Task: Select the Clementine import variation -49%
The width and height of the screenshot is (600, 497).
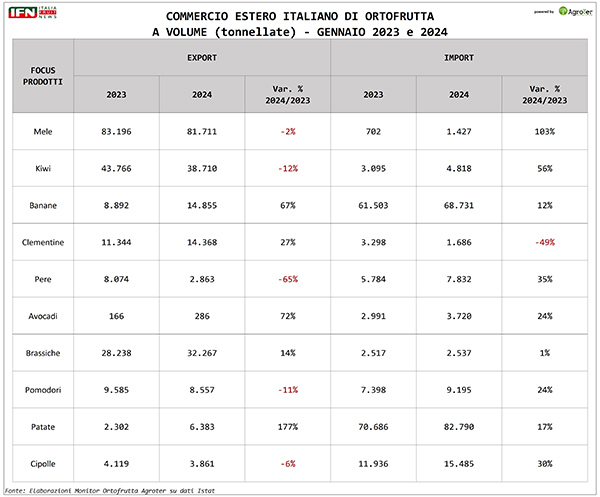Action: (x=542, y=241)
